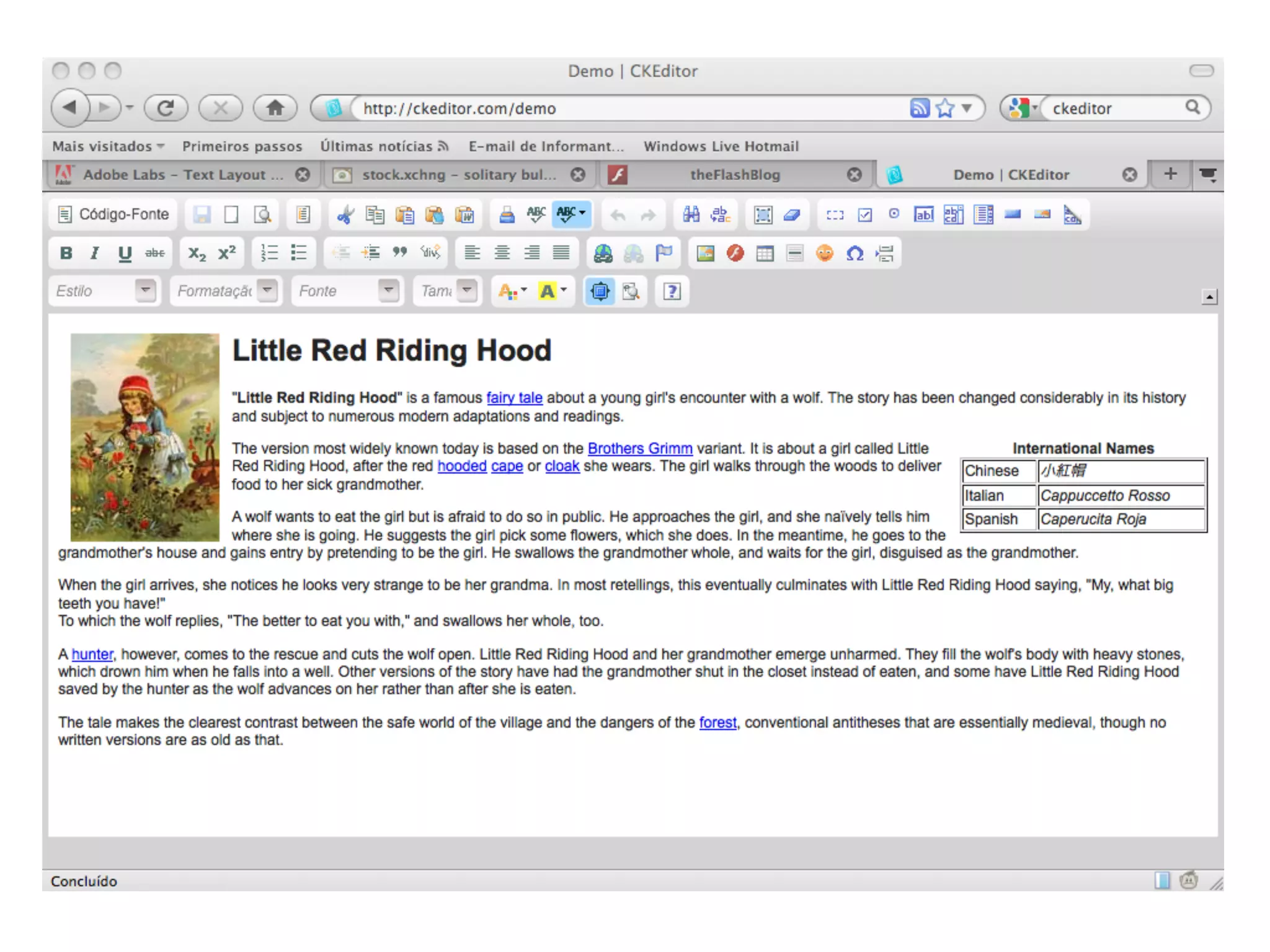The image size is (1270, 952).
Task: Click the Print icon
Action: [507, 215]
